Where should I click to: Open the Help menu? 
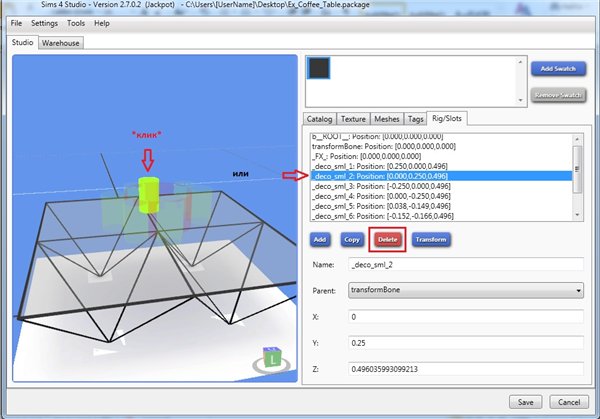(102, 22)
